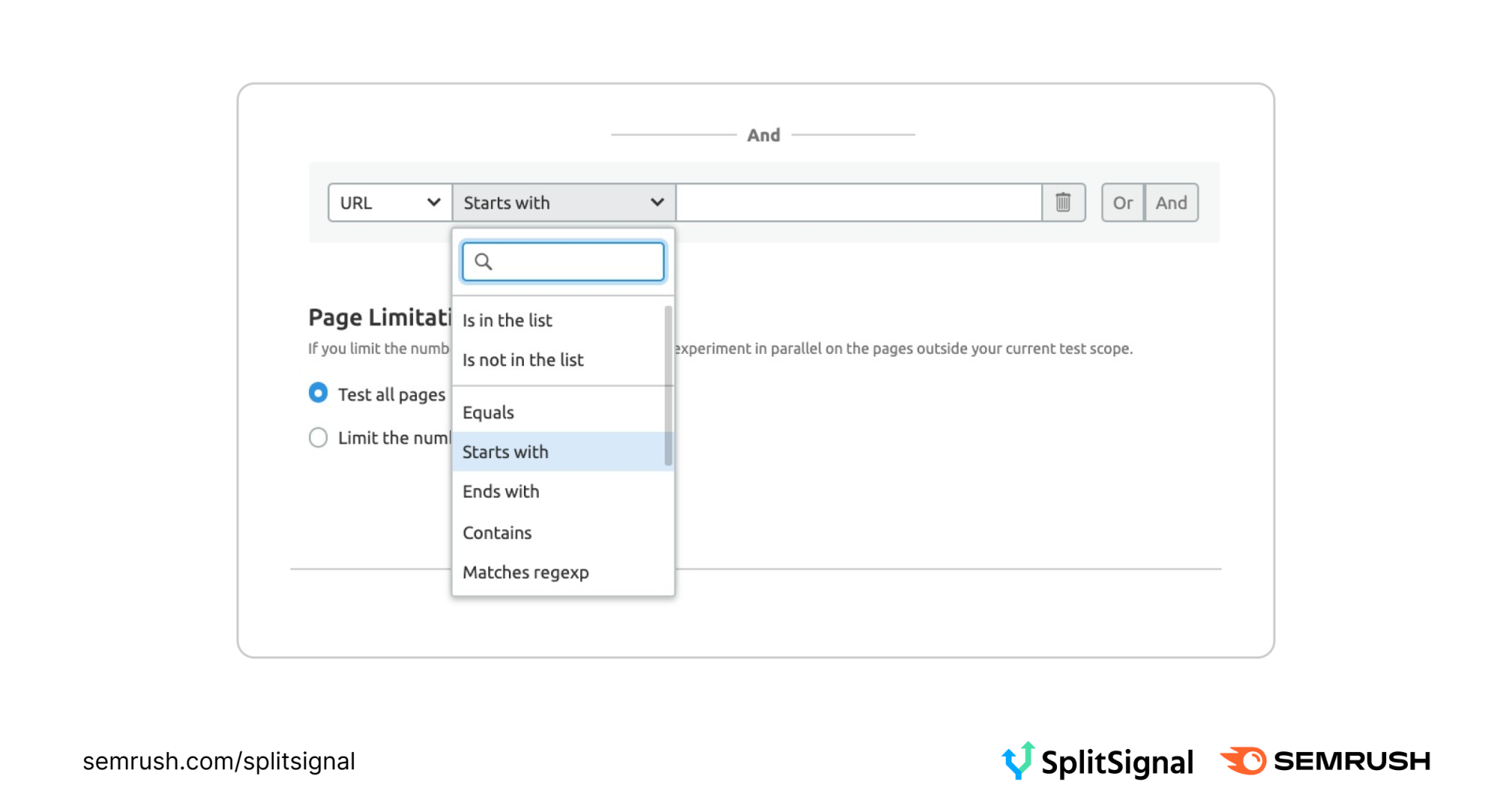This screenshot has width=1512, height=803.
Task: Click the trash icon to delete the filter
Action: pos(1063,202)
